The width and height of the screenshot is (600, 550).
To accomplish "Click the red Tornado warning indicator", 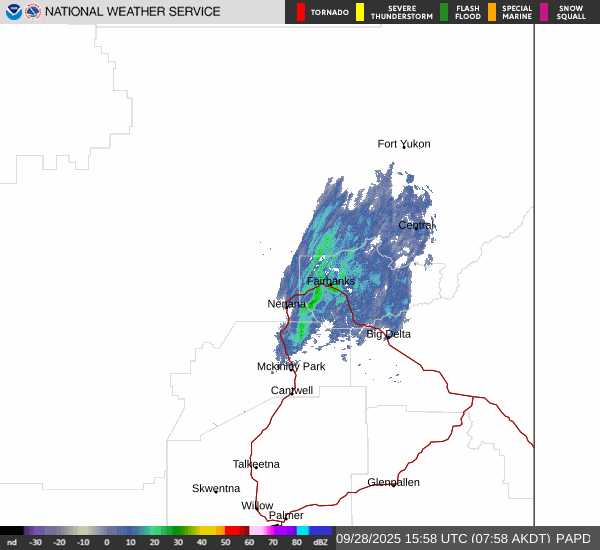I will [x=301, y=12].
